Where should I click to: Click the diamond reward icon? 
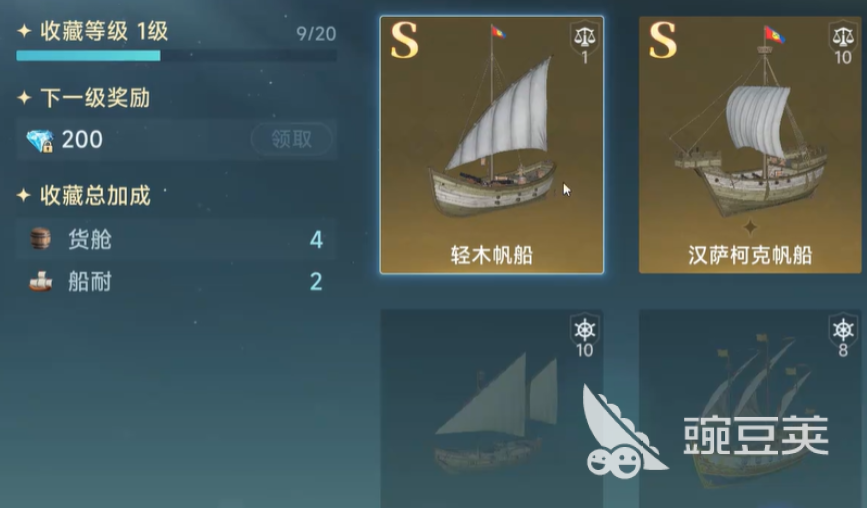[40, 140]
